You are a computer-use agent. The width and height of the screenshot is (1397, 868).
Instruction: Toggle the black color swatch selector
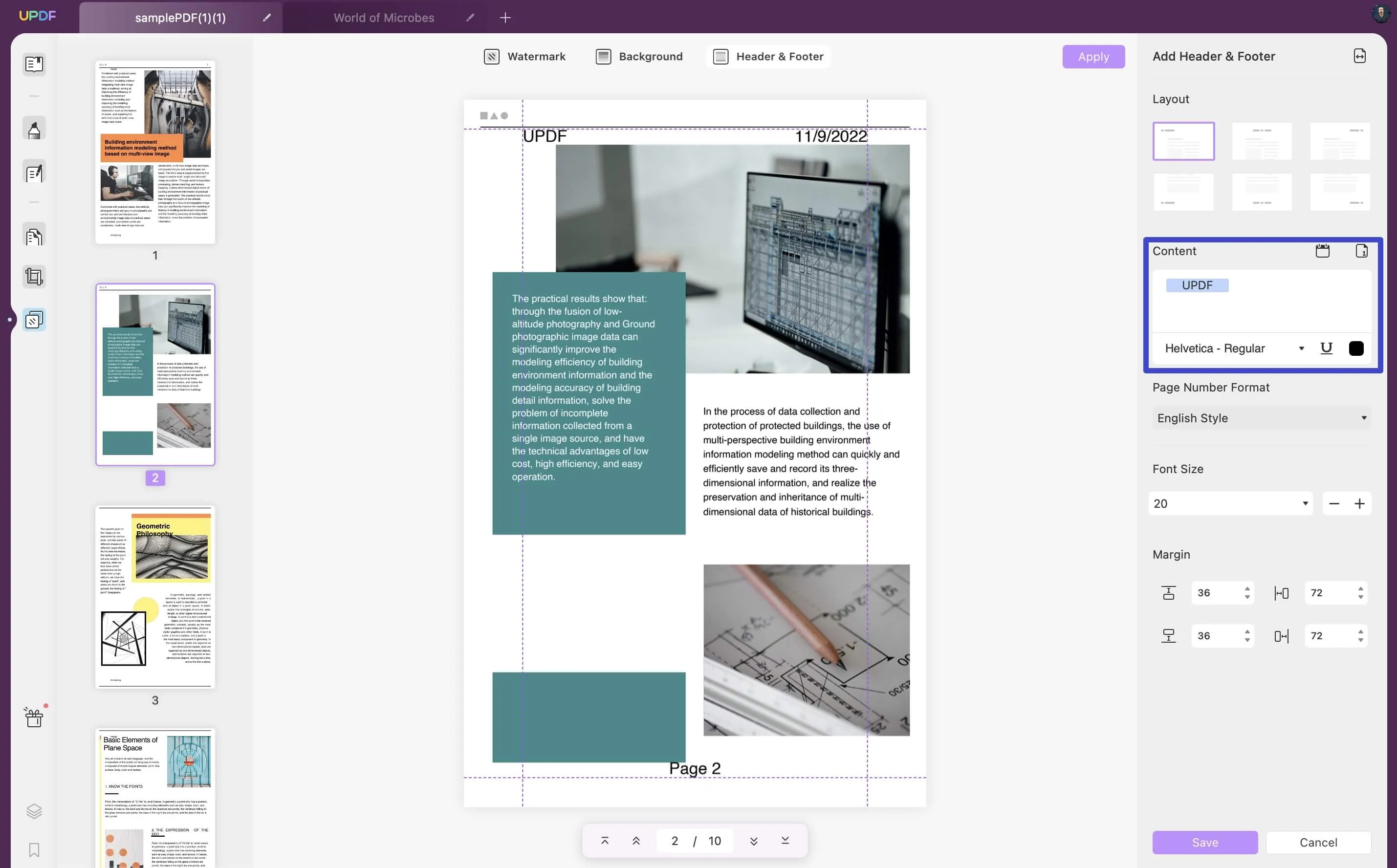(x=1356, y=349)
